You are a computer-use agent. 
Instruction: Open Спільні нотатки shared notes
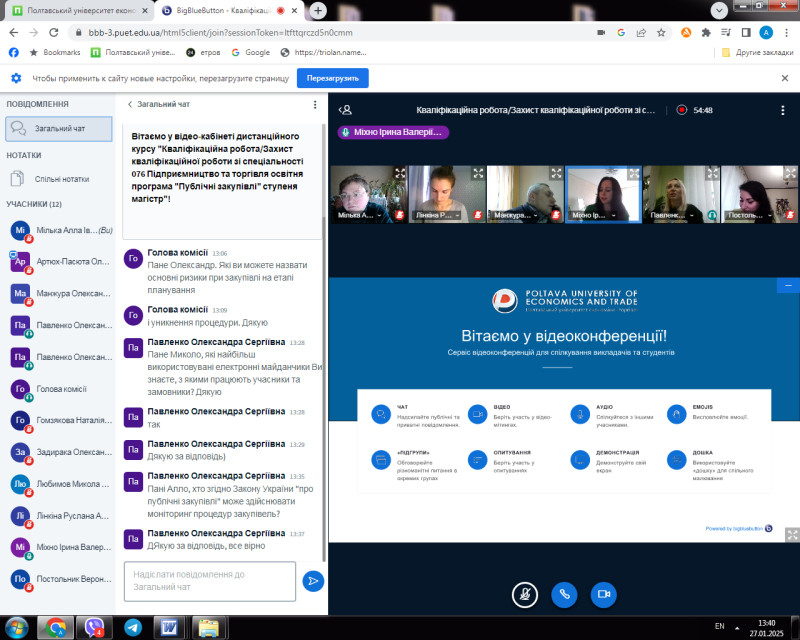[60, 179]
